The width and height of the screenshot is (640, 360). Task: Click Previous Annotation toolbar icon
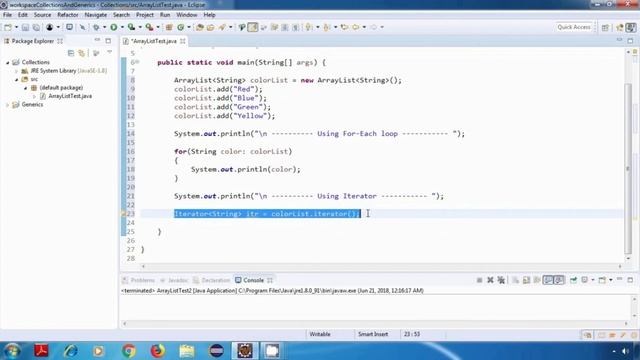327,27
